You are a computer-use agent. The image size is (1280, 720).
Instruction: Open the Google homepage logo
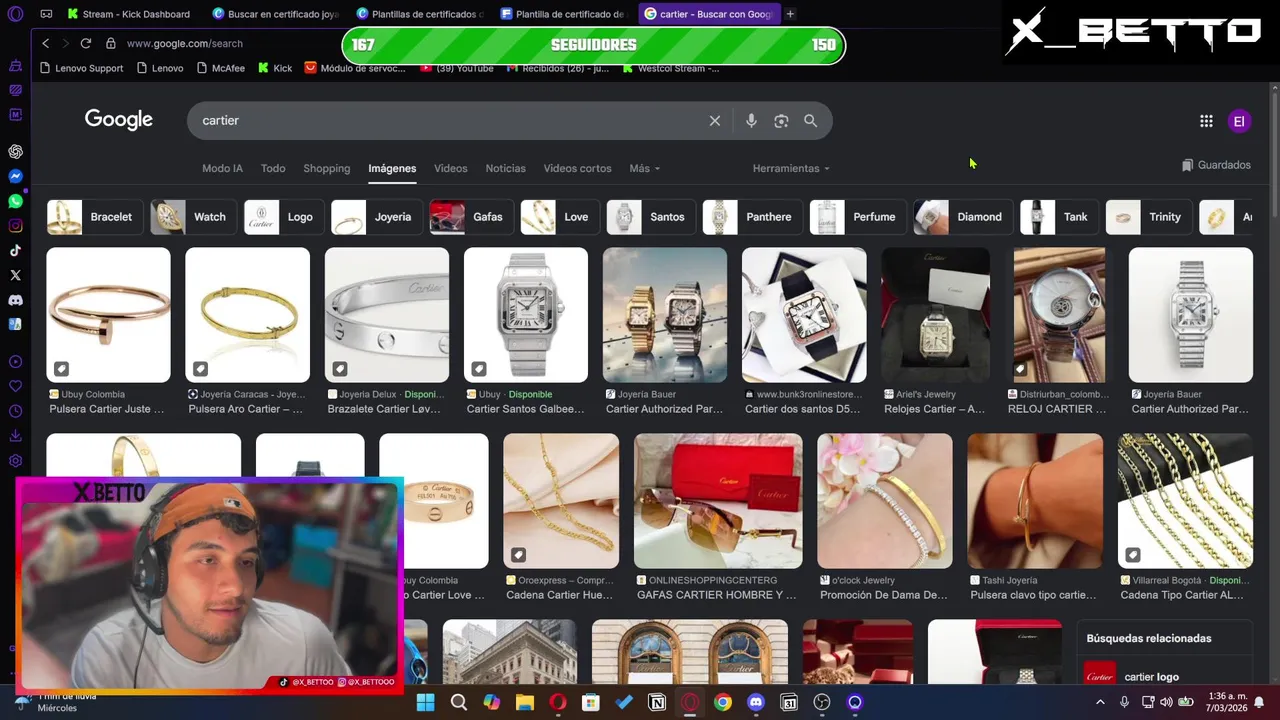(x=119, y=120)
